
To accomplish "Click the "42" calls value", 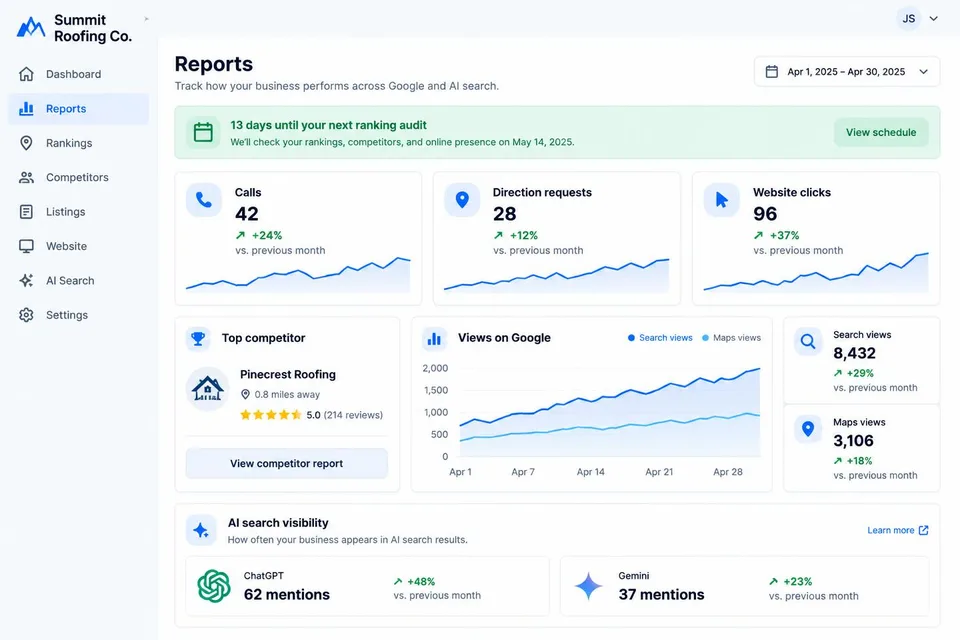I will [247, 214].
